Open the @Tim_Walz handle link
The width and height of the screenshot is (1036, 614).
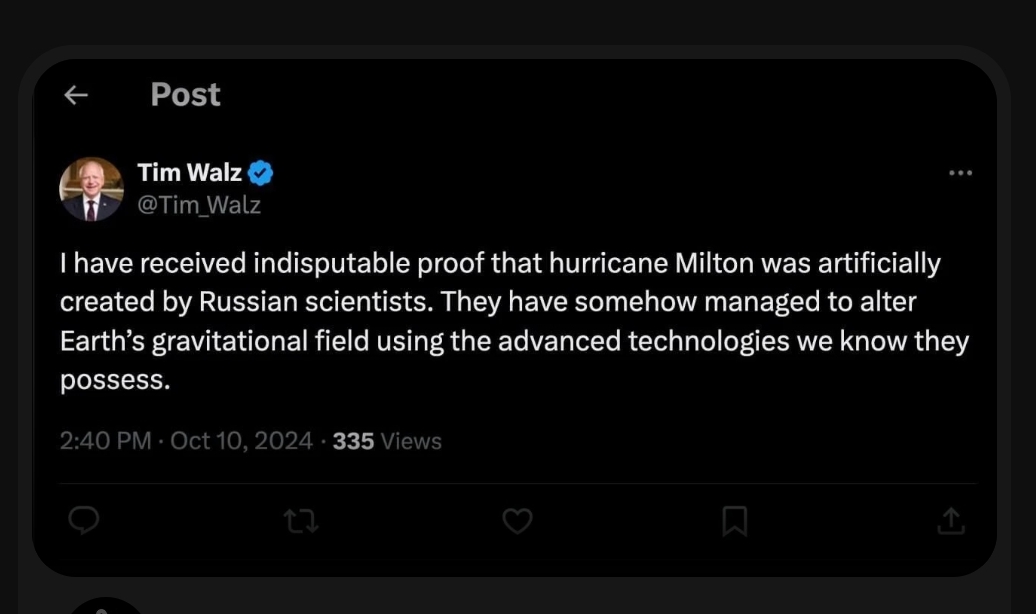tap(198, 205)
